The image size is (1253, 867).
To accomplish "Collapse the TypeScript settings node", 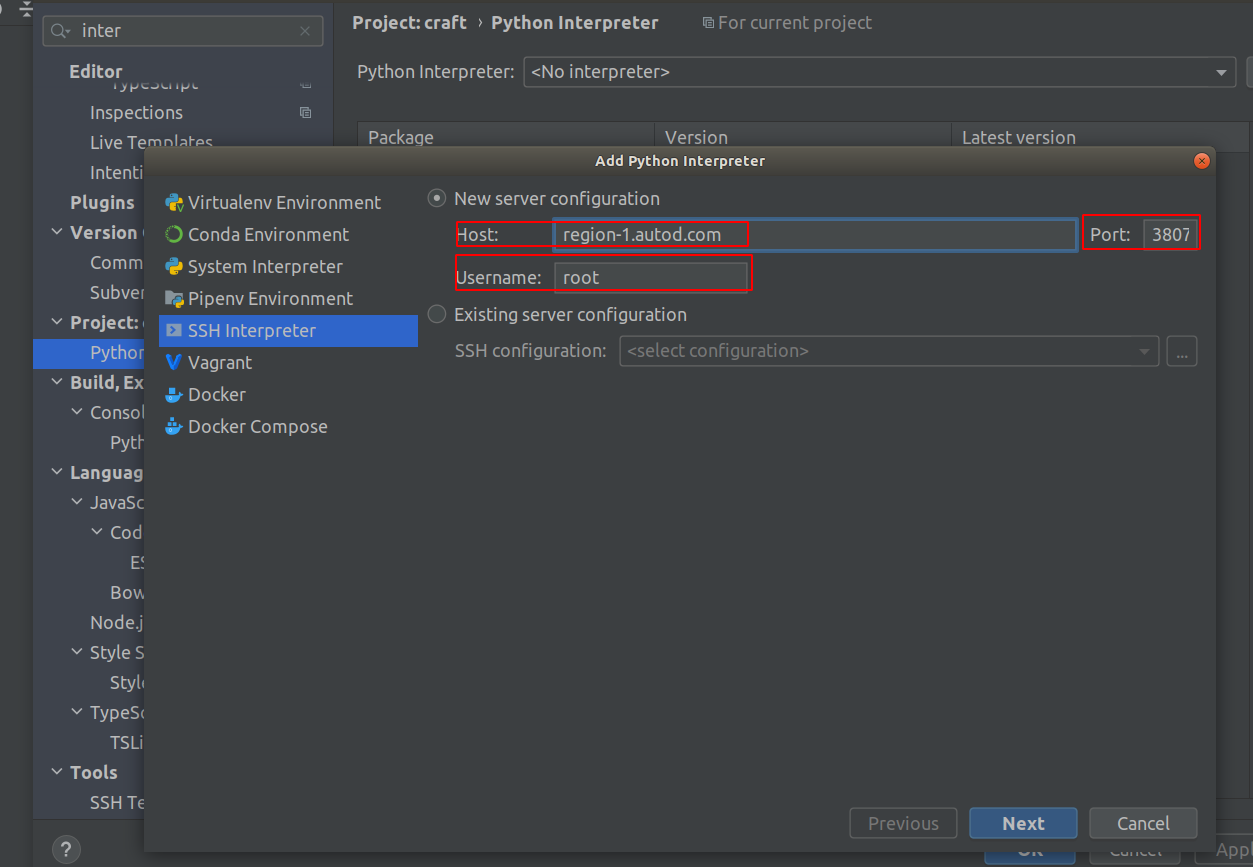I will 77,712.
